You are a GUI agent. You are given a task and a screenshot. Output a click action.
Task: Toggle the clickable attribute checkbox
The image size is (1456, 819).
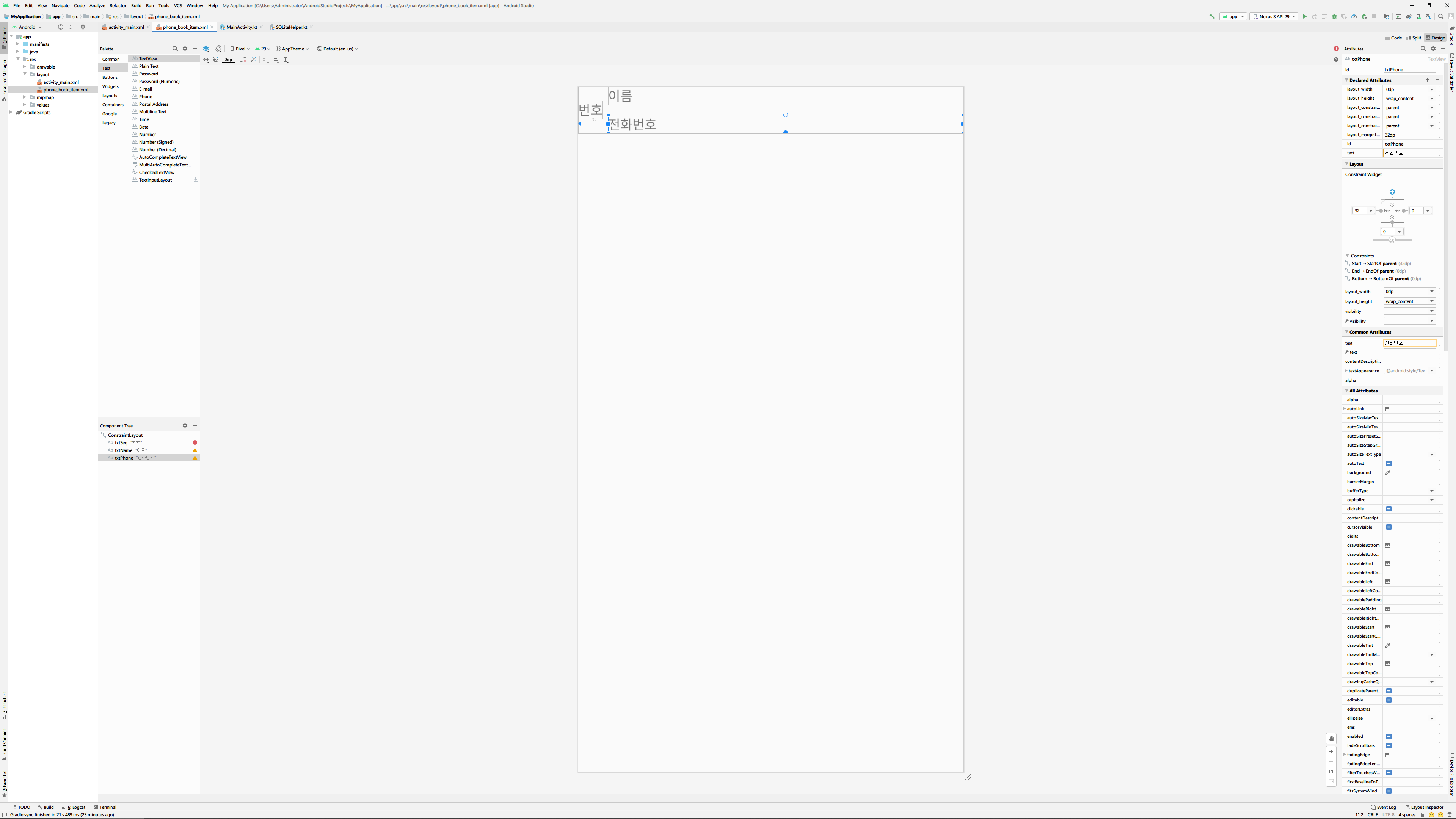tap(1389, 509)
